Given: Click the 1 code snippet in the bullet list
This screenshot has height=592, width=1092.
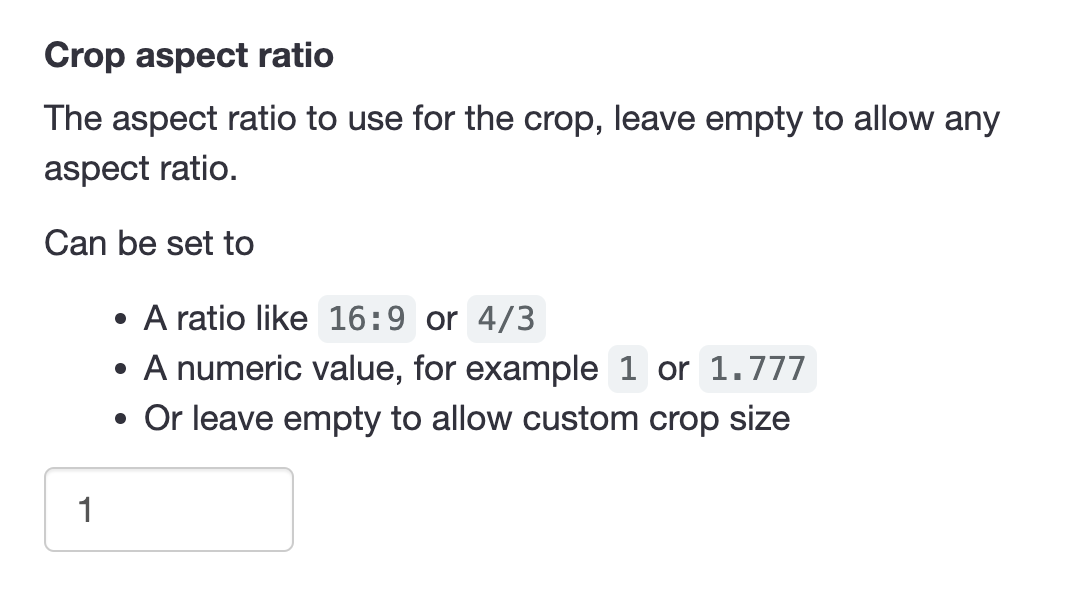Looking at the screenshot, I should click(628, 368).
